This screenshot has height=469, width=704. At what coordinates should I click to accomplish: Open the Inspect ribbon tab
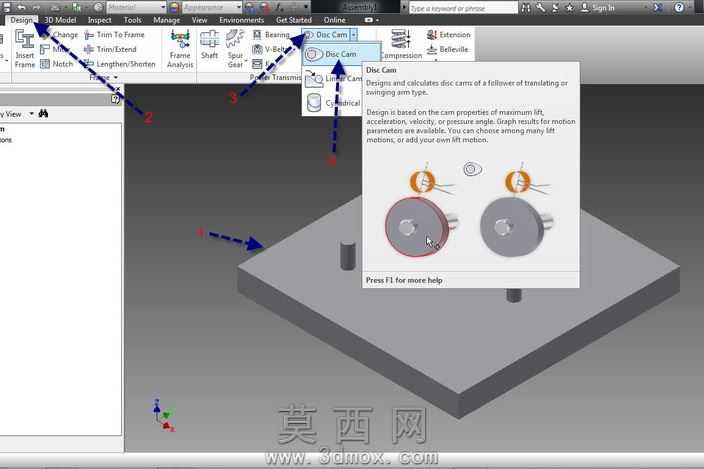coord(99,20)
